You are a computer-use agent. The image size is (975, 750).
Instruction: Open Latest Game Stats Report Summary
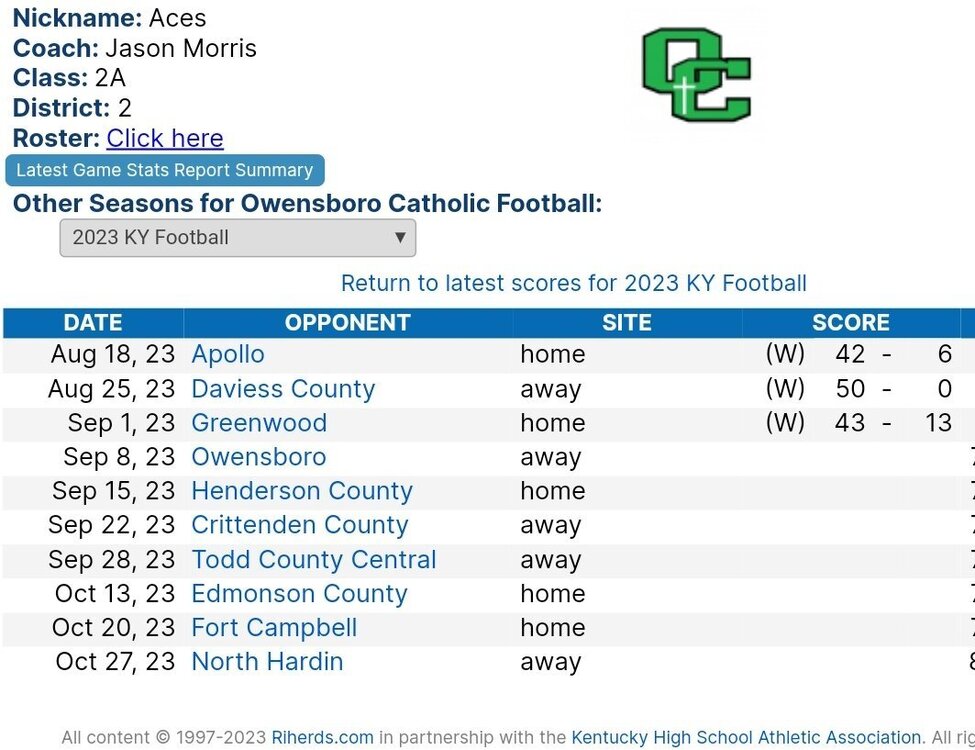165,170
